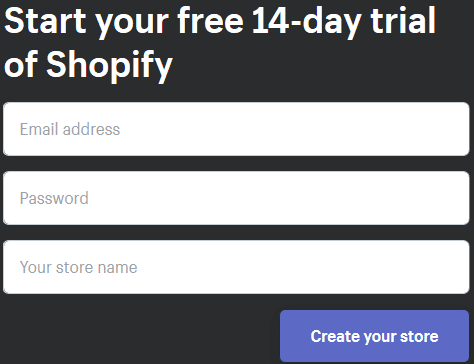Click the Email address input field

[x=236, y=129]
